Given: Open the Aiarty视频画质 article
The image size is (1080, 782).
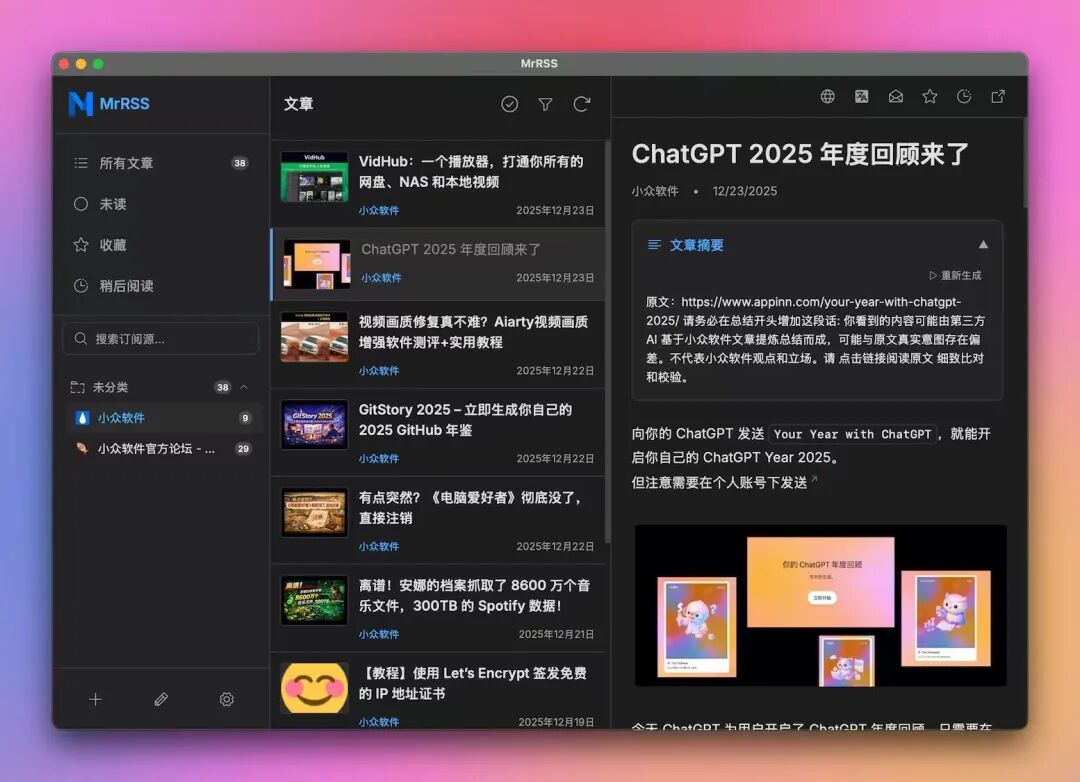Looking at the screenshot, I should tap(438, 344).
